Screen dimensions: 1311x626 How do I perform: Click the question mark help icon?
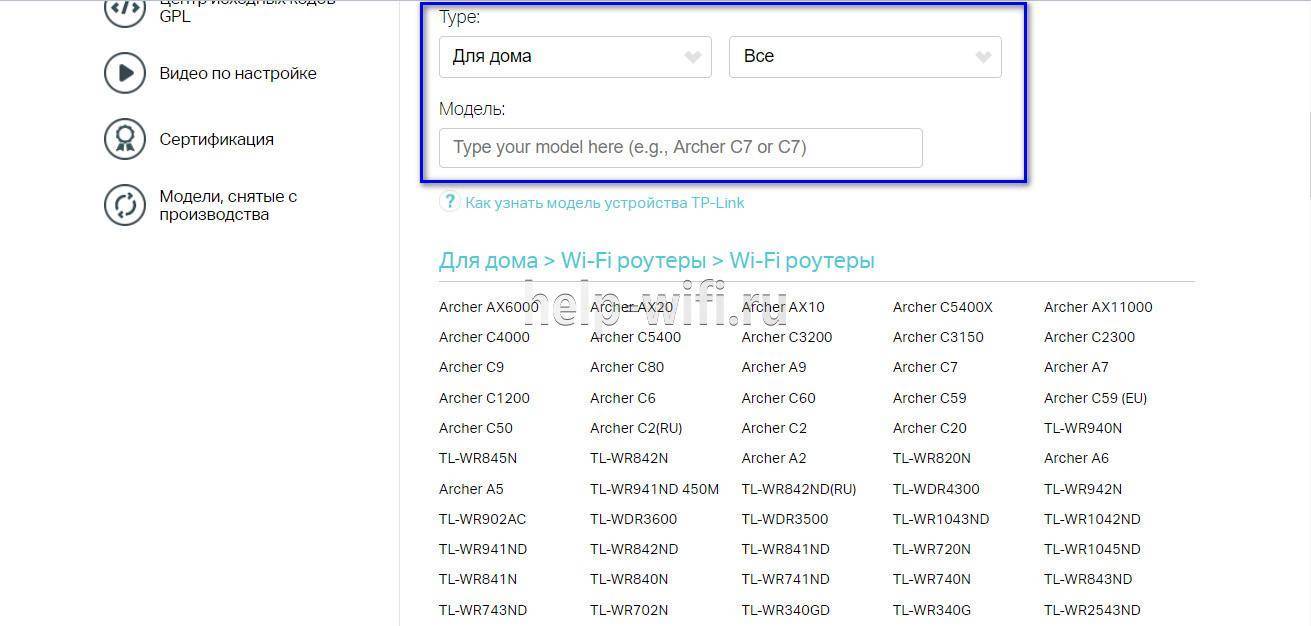(450, 202)
